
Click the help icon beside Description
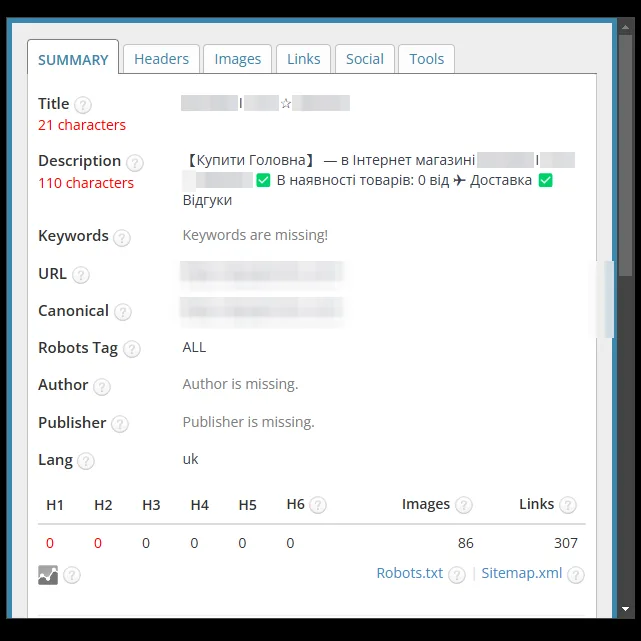(x=134, y=163)
